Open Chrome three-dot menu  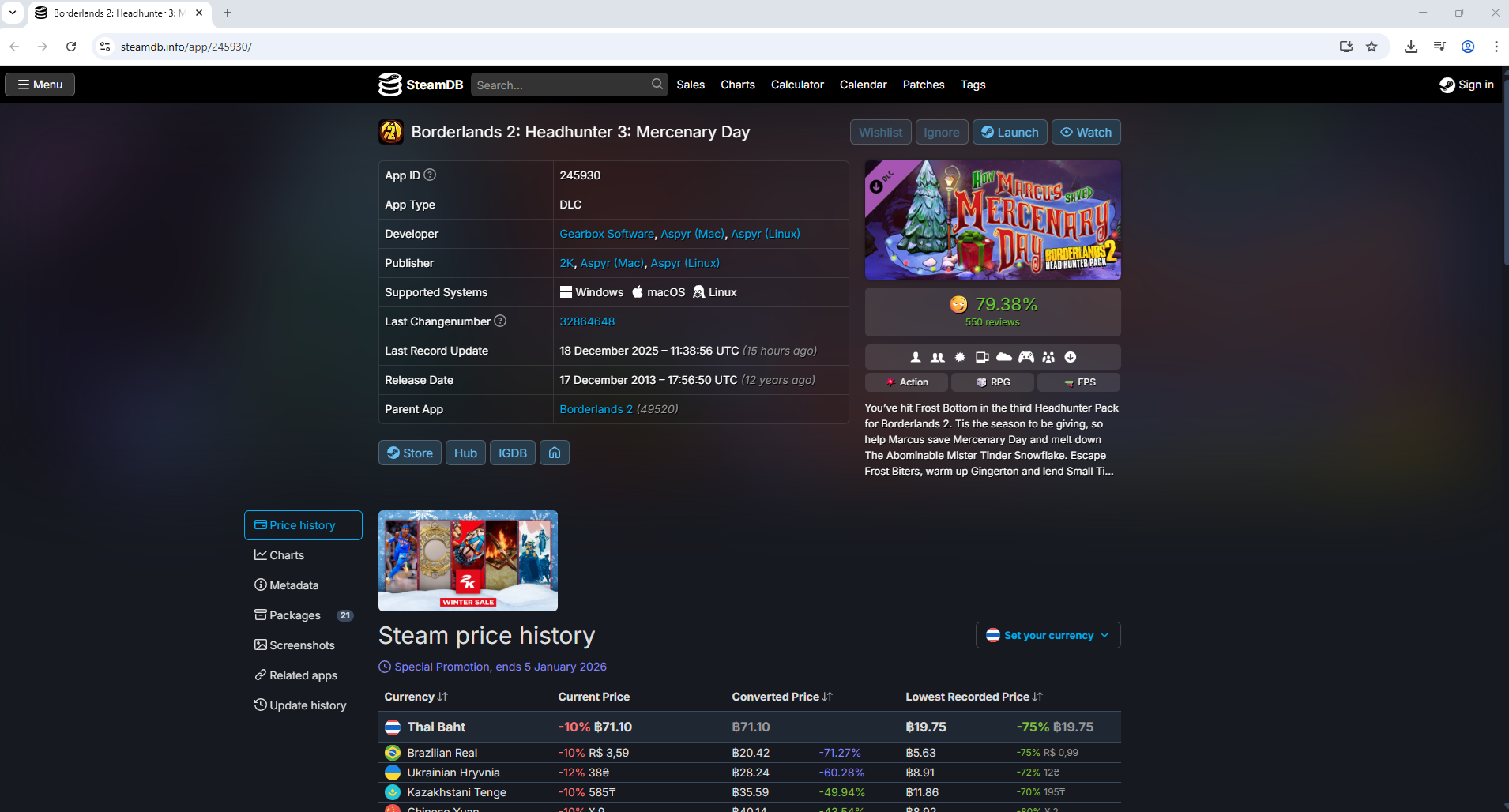point(1496,47)
